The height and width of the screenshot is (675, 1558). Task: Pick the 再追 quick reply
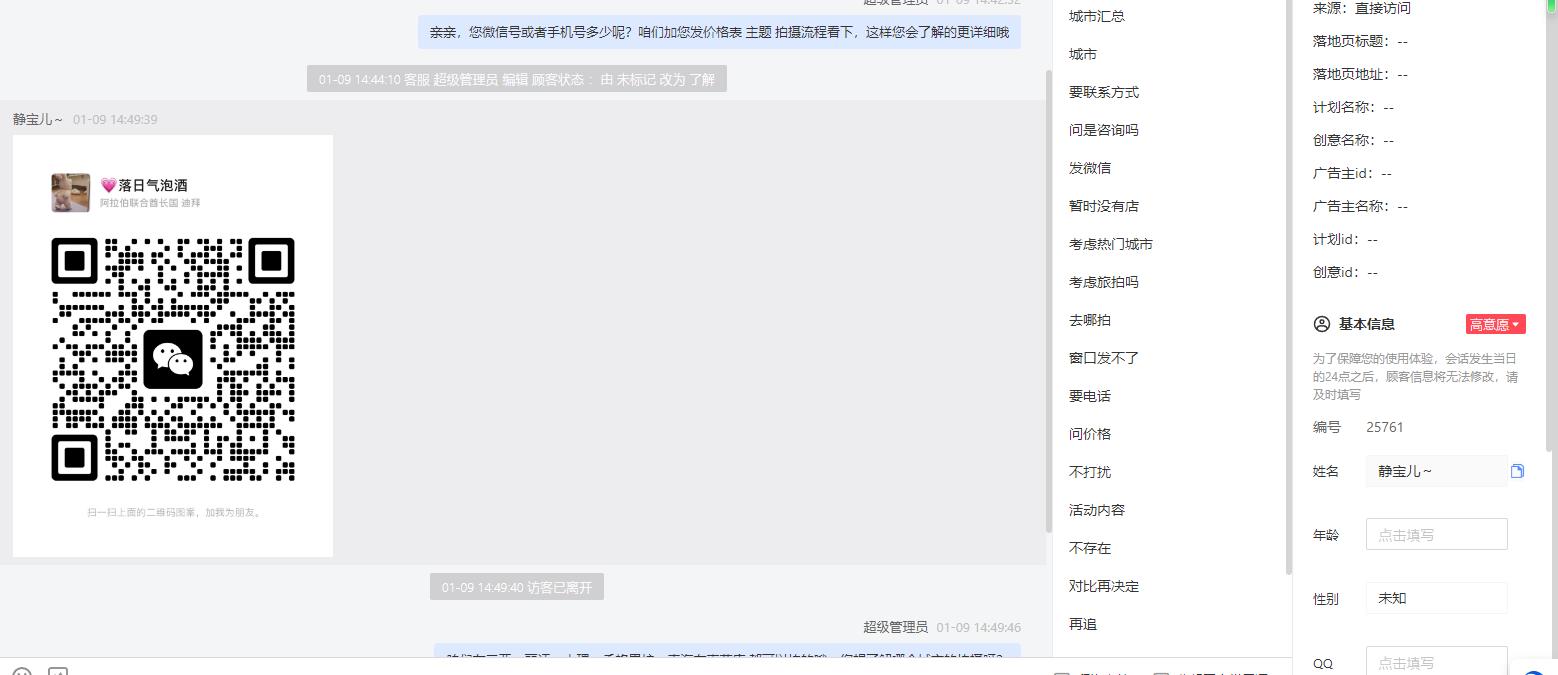[1083, 624]
